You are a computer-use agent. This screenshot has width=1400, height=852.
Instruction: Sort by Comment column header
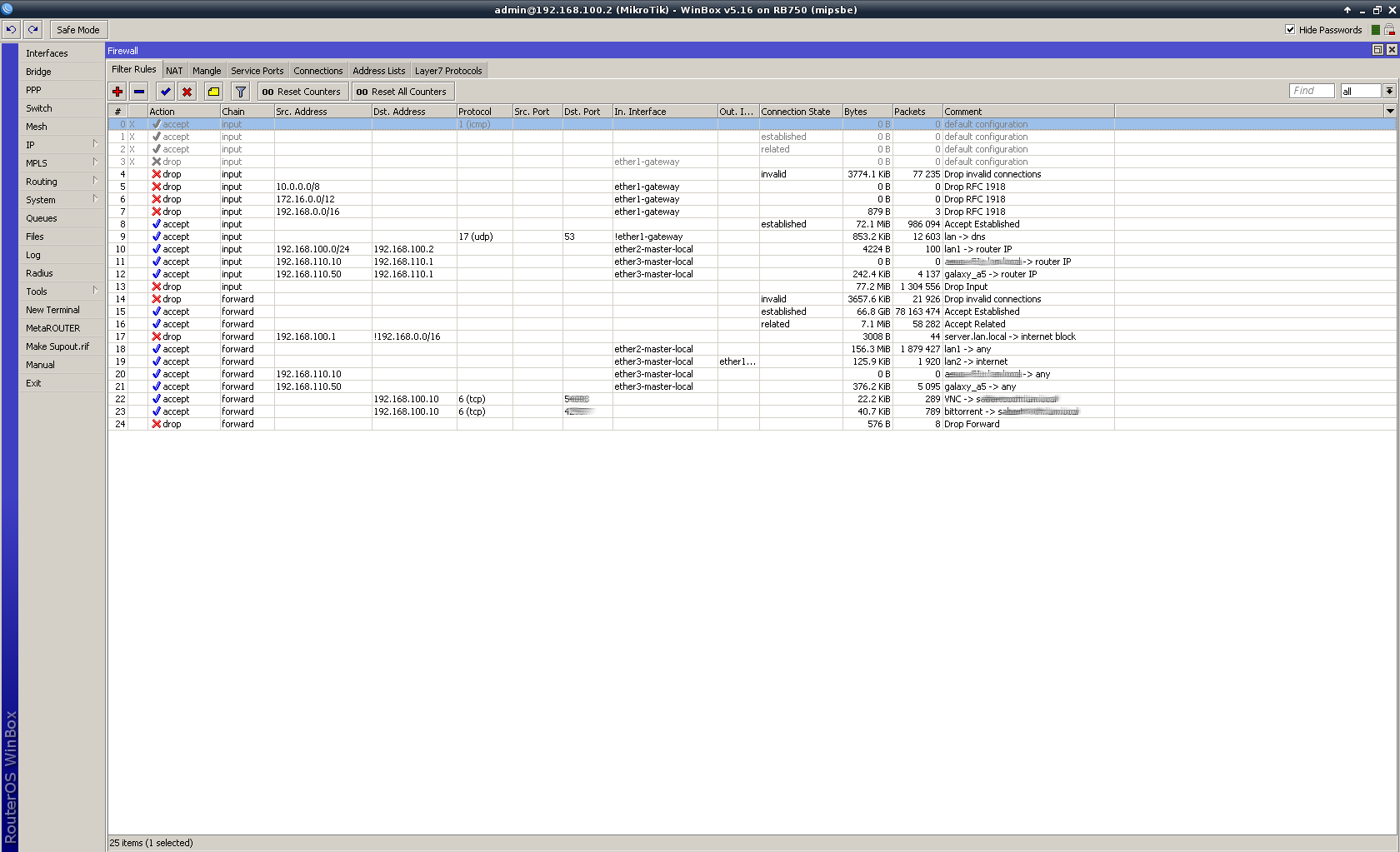point(1028,111)
